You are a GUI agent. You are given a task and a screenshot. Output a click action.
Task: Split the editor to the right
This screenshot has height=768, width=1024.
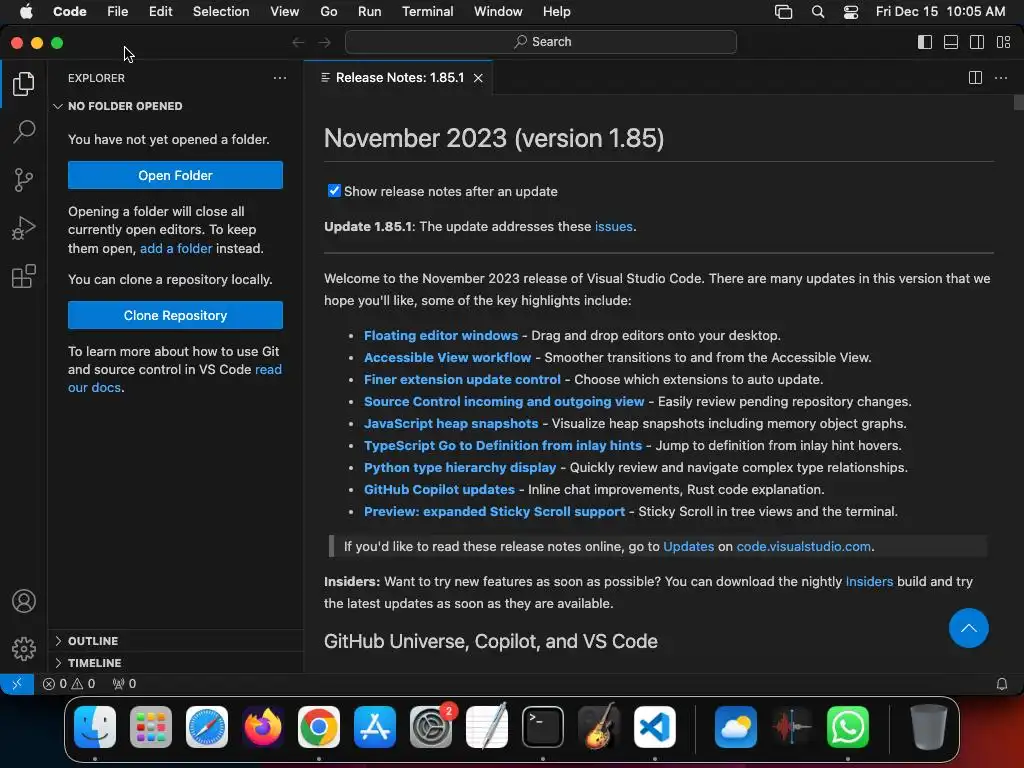tap(975, 78)
